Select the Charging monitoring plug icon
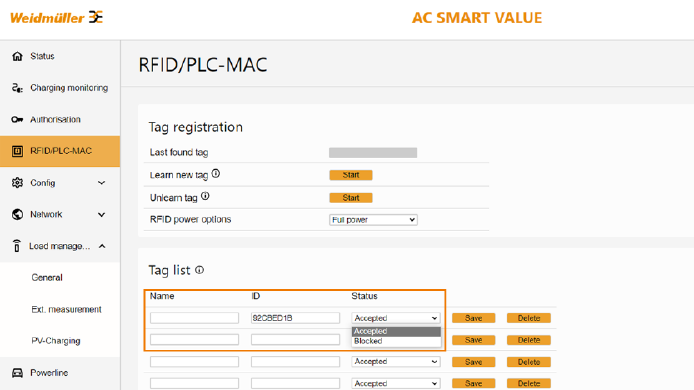Screen dimensions: 694x390 [17, 88]
